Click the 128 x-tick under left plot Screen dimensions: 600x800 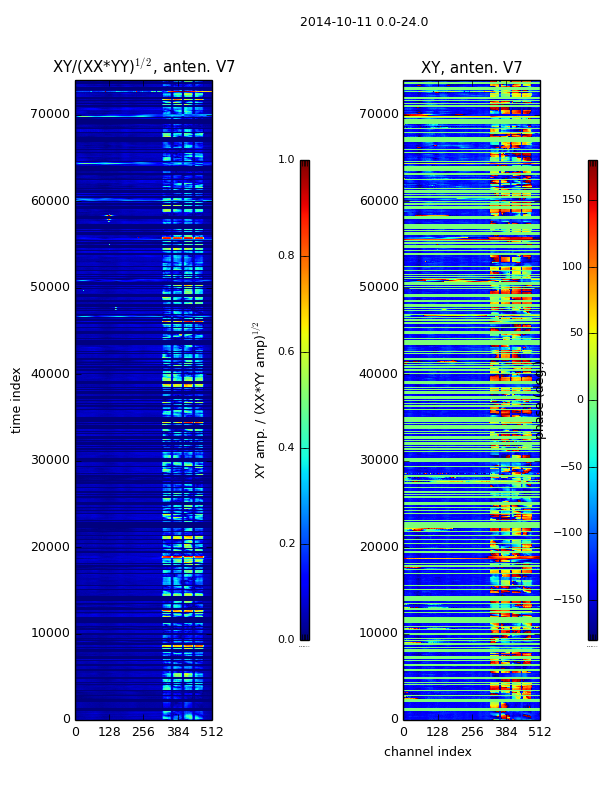pyautogui.click(x=109, y=732)
